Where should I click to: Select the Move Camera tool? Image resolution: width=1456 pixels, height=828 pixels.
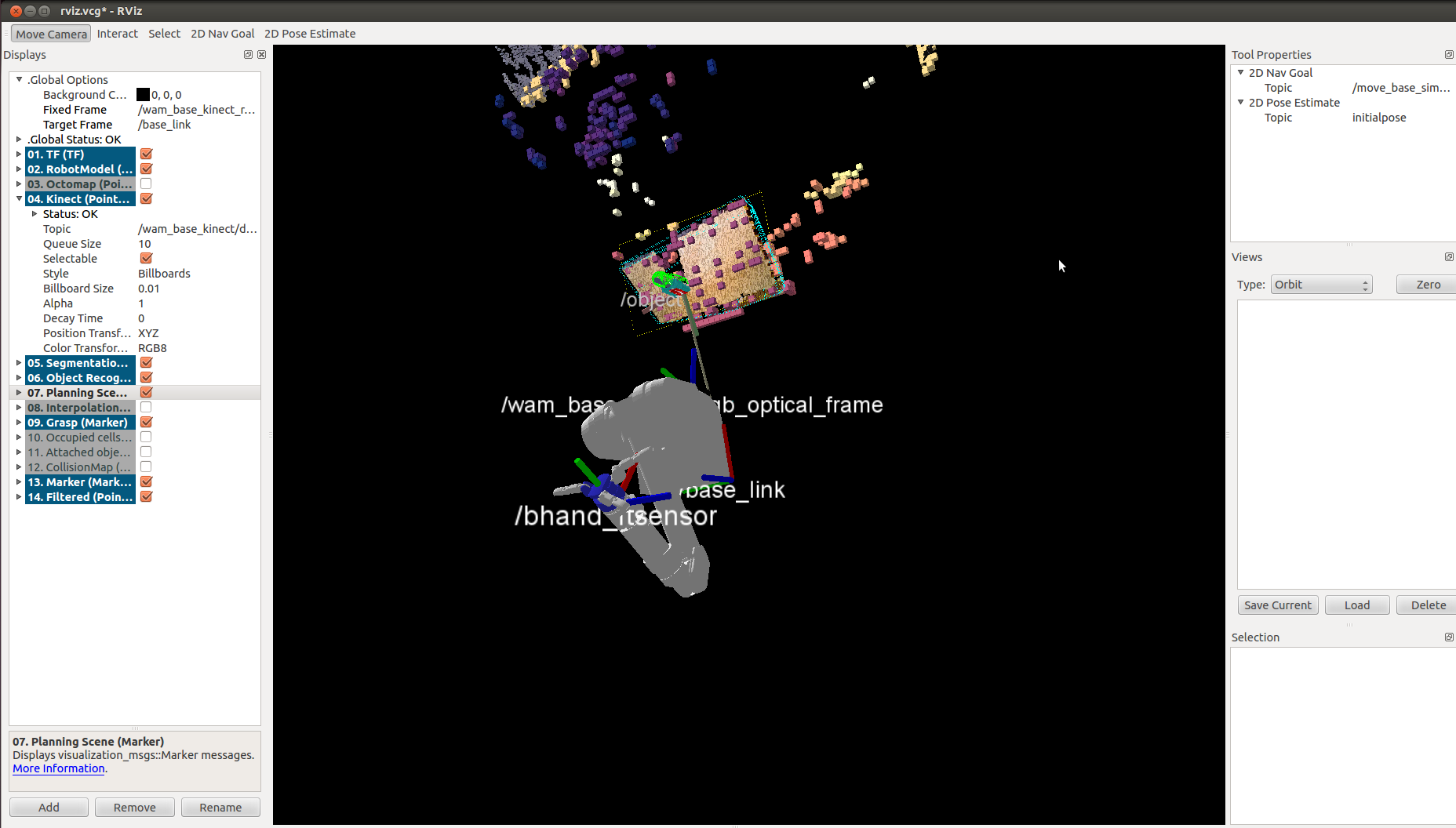pyautogui.click(x=51, y=34)
